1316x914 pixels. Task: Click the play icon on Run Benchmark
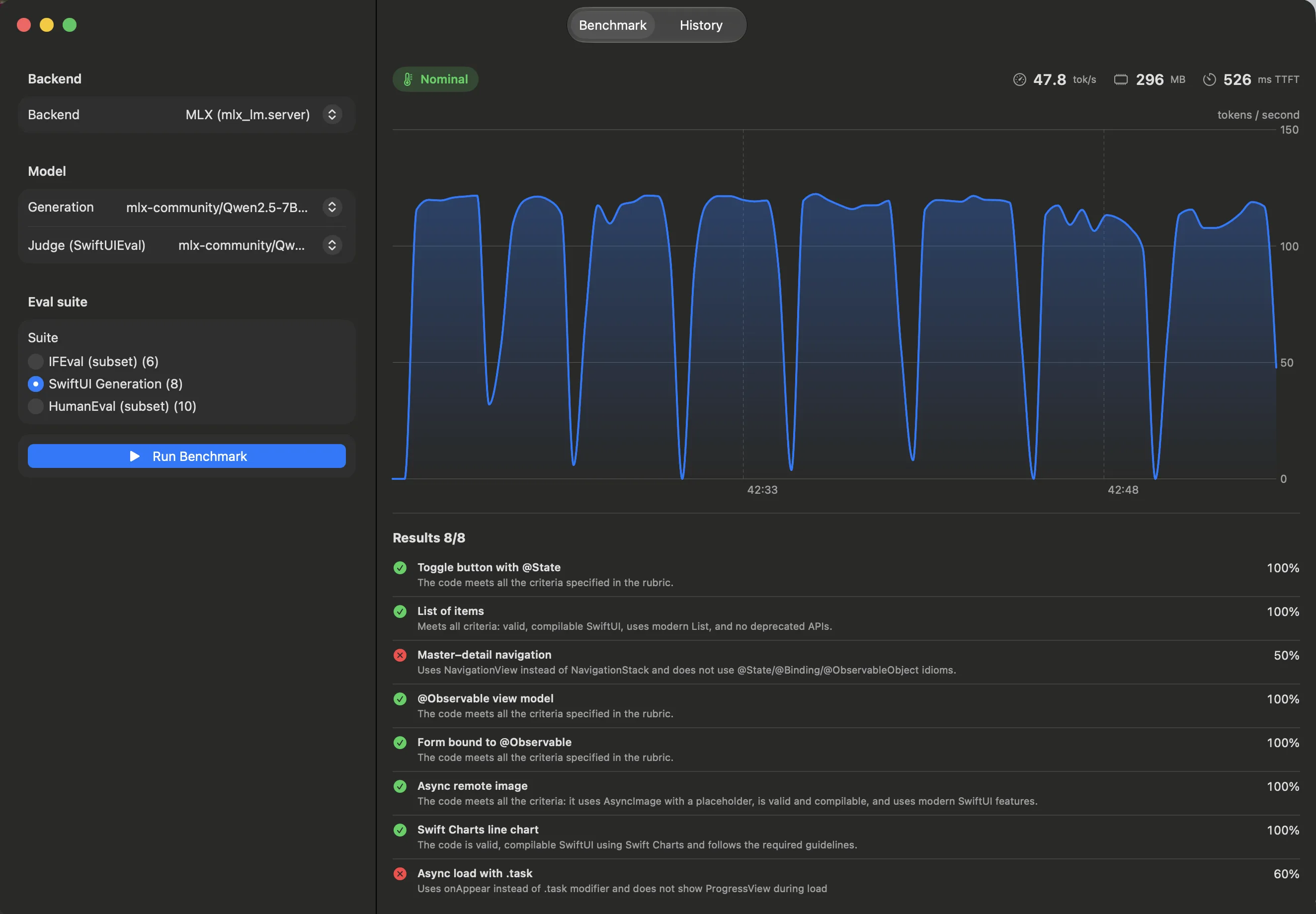[135, 456]
